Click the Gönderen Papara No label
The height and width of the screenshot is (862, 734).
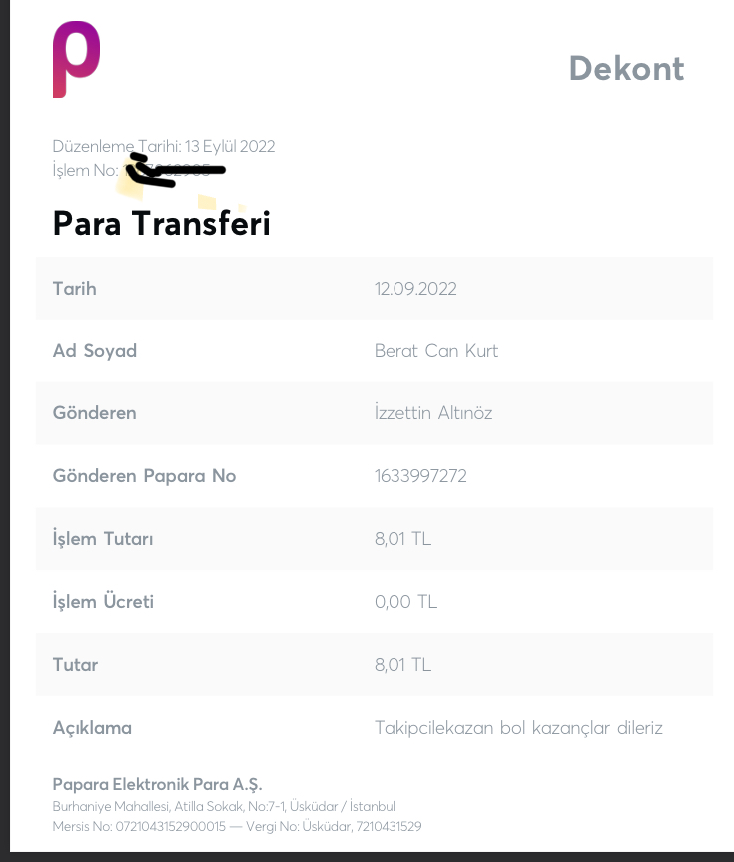145,476
